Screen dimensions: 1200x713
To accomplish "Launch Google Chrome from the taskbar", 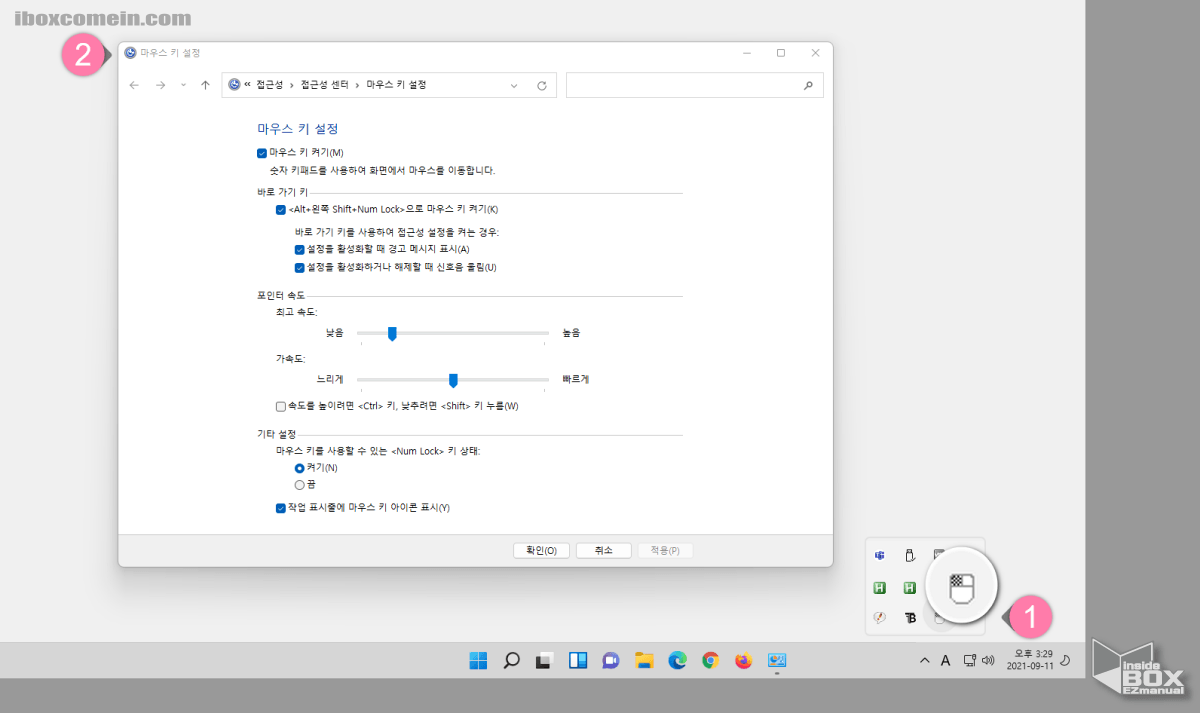I will tap(711, 660).
